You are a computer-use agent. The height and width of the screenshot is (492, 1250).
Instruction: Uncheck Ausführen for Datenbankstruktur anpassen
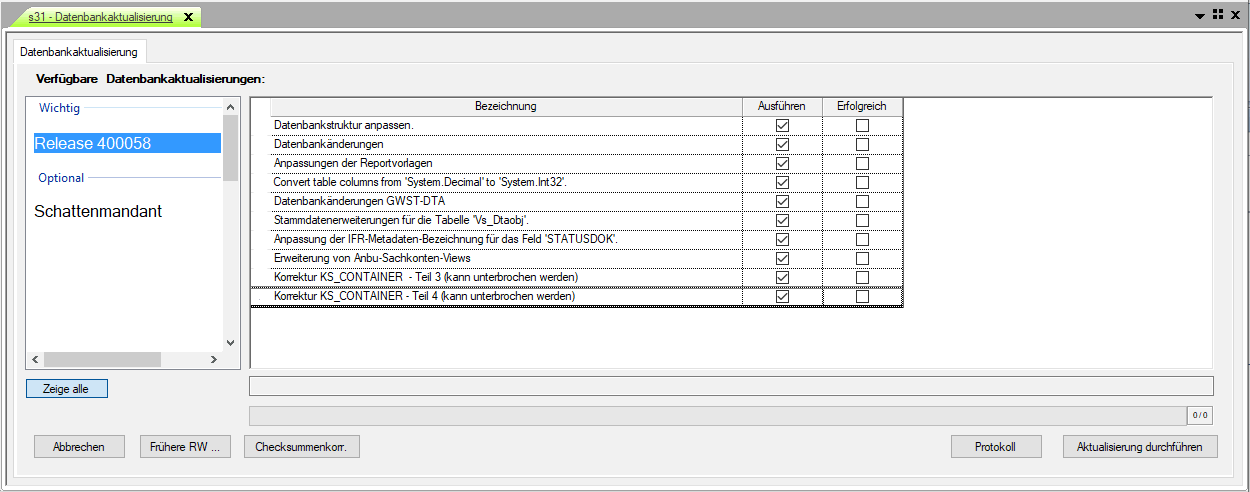coord(782,125)
